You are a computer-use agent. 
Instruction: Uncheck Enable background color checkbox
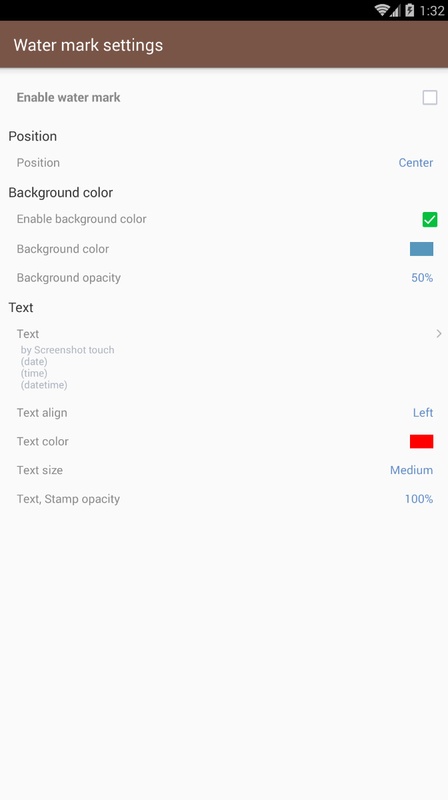tap(430, 219)
